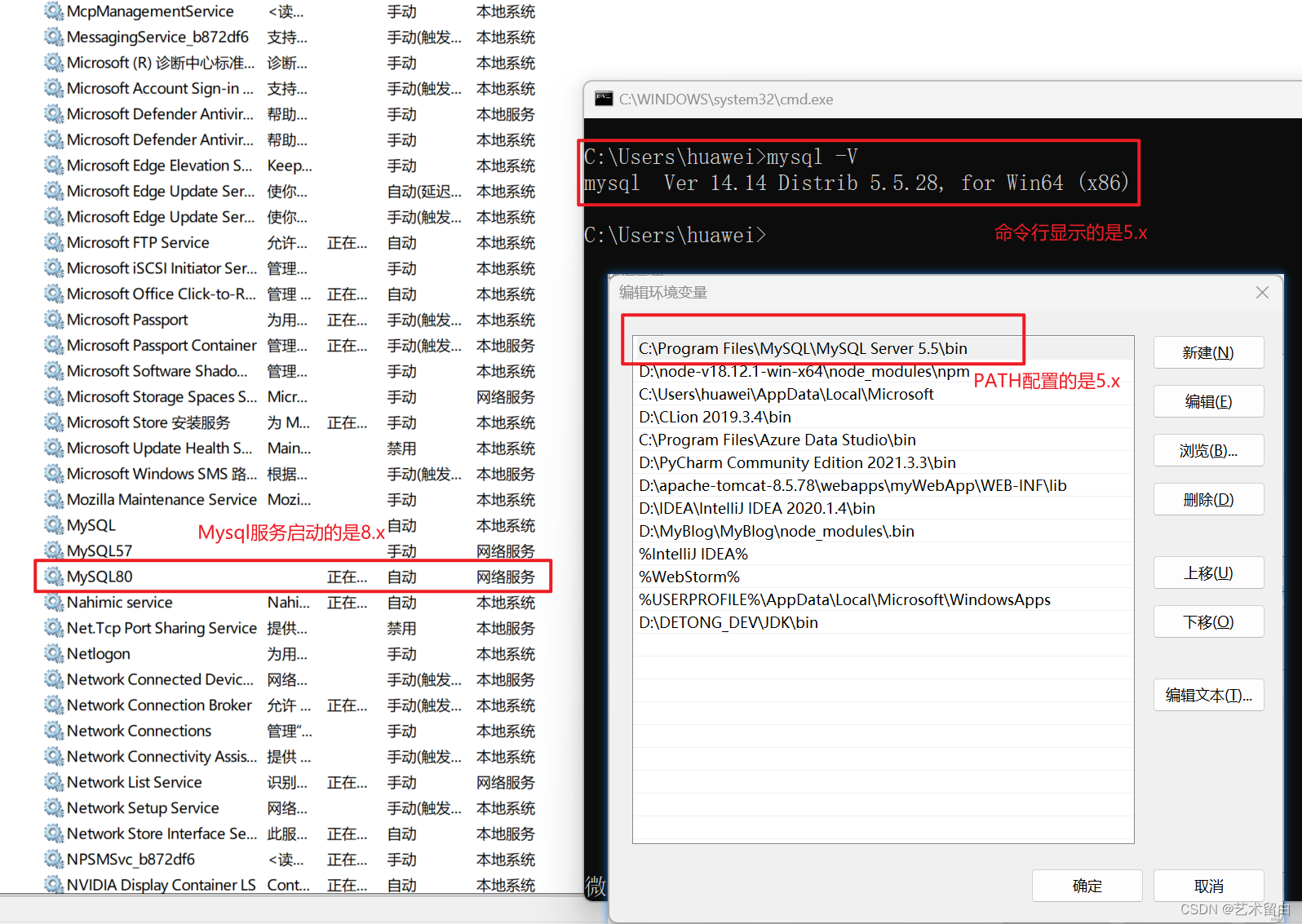
Task: Click the 编辑文本(T)... button
Action: pyautogui.click(x=1208, y=695)
